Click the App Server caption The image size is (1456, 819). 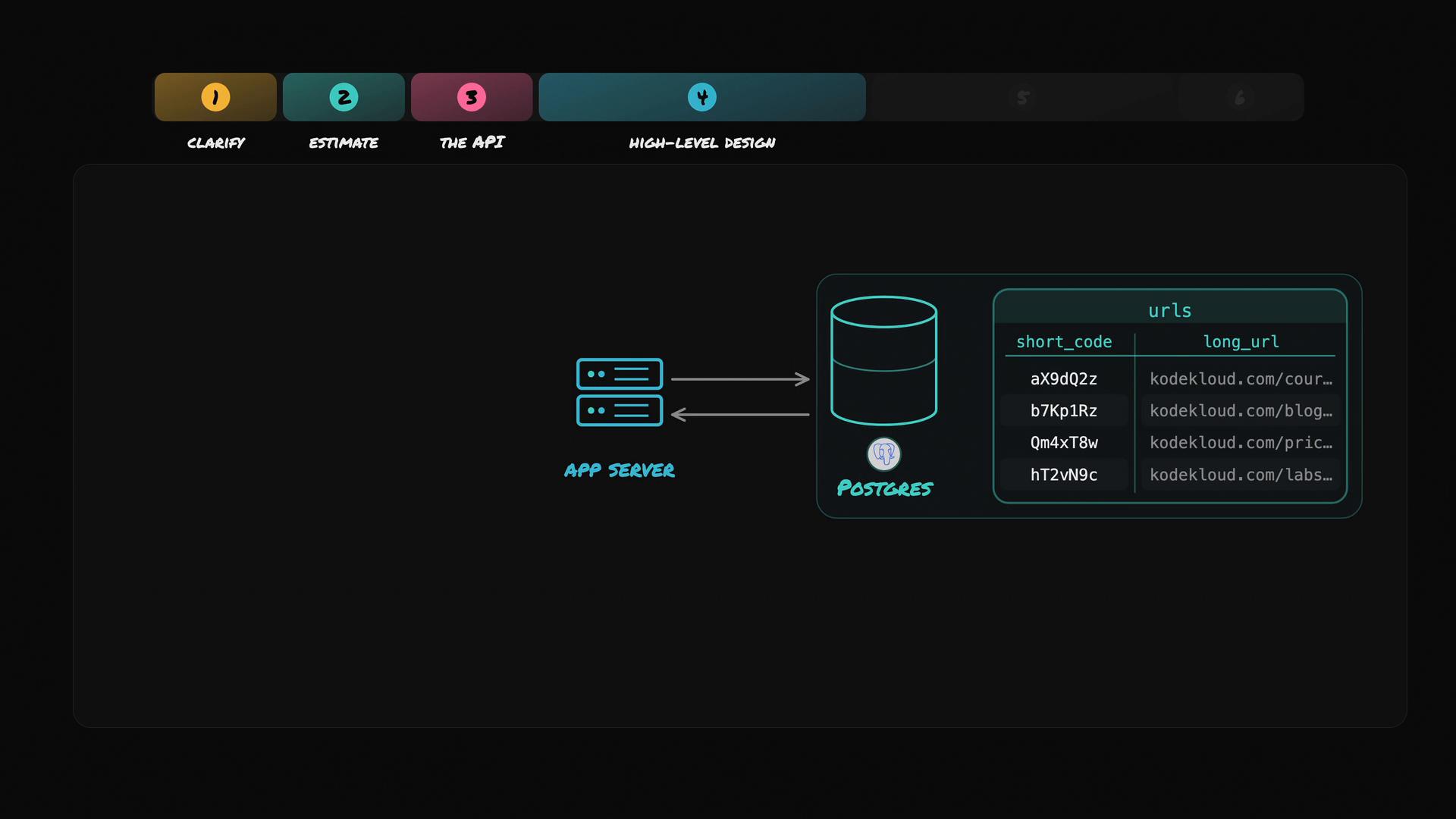[x=620, y=470]
